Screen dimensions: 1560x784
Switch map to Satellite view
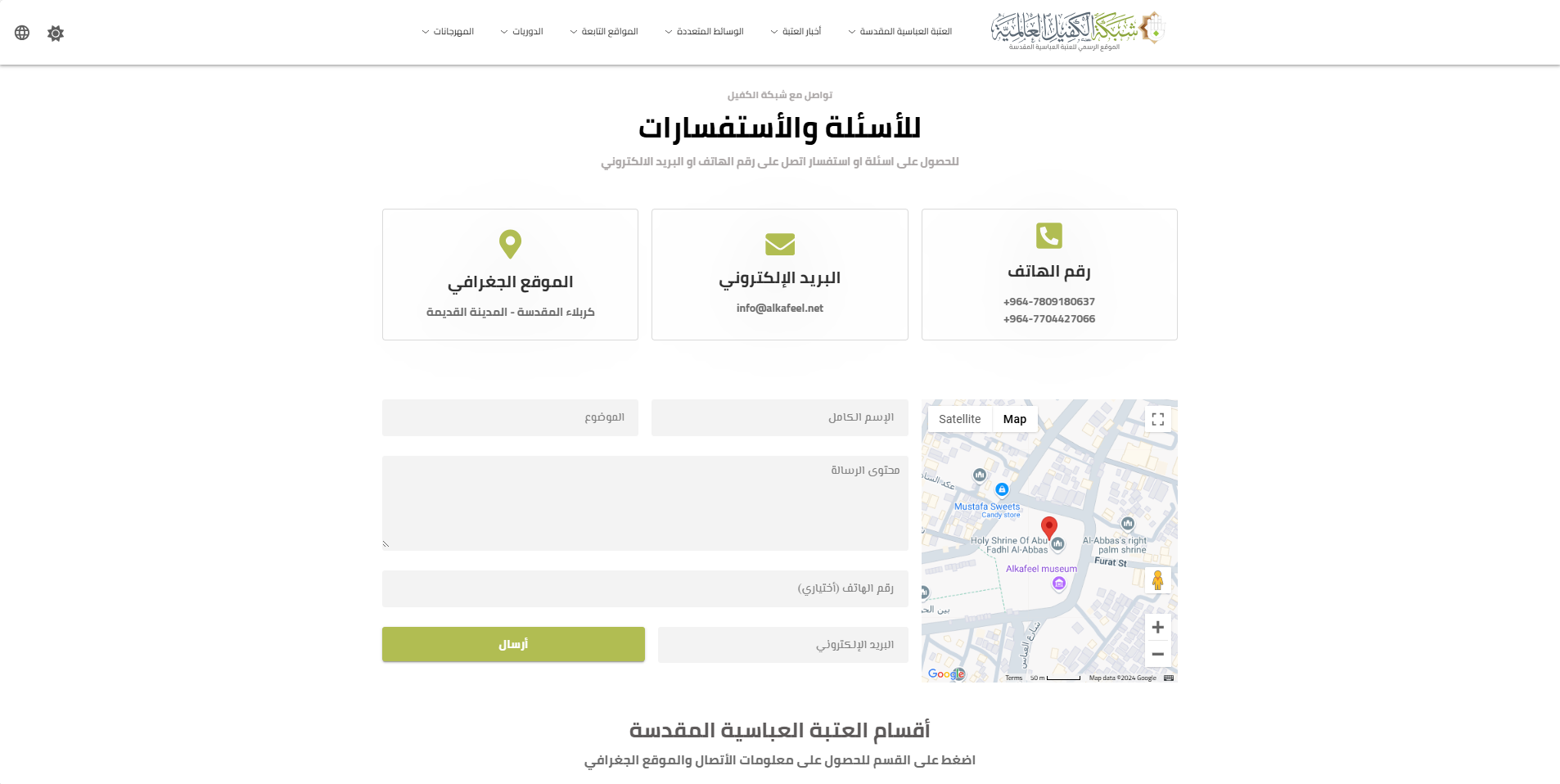(x=959, y=419)
